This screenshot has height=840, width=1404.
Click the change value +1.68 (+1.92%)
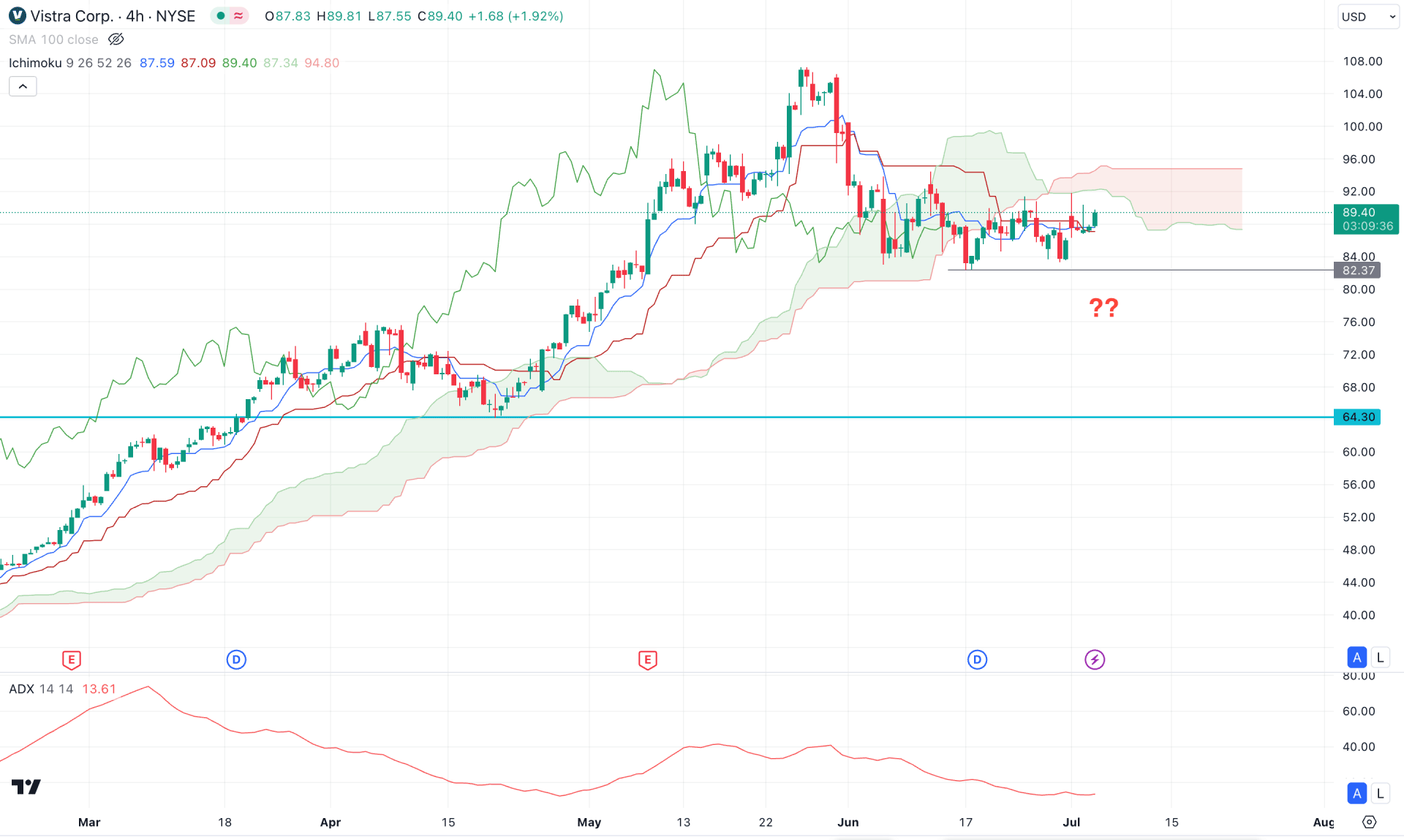(516, 16)
